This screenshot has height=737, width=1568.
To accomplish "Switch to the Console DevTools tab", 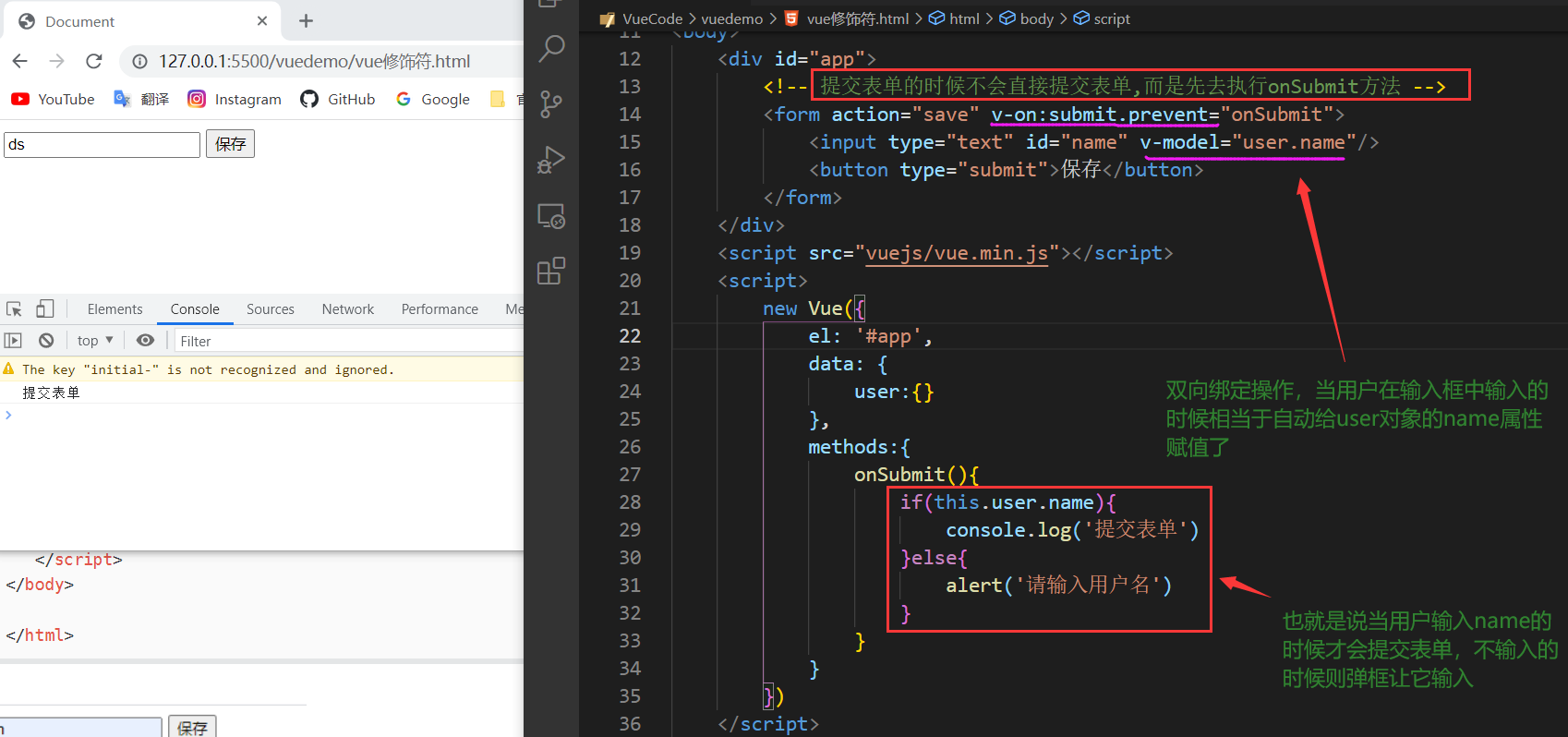I will pyautogui.click(x=195, y=309).
